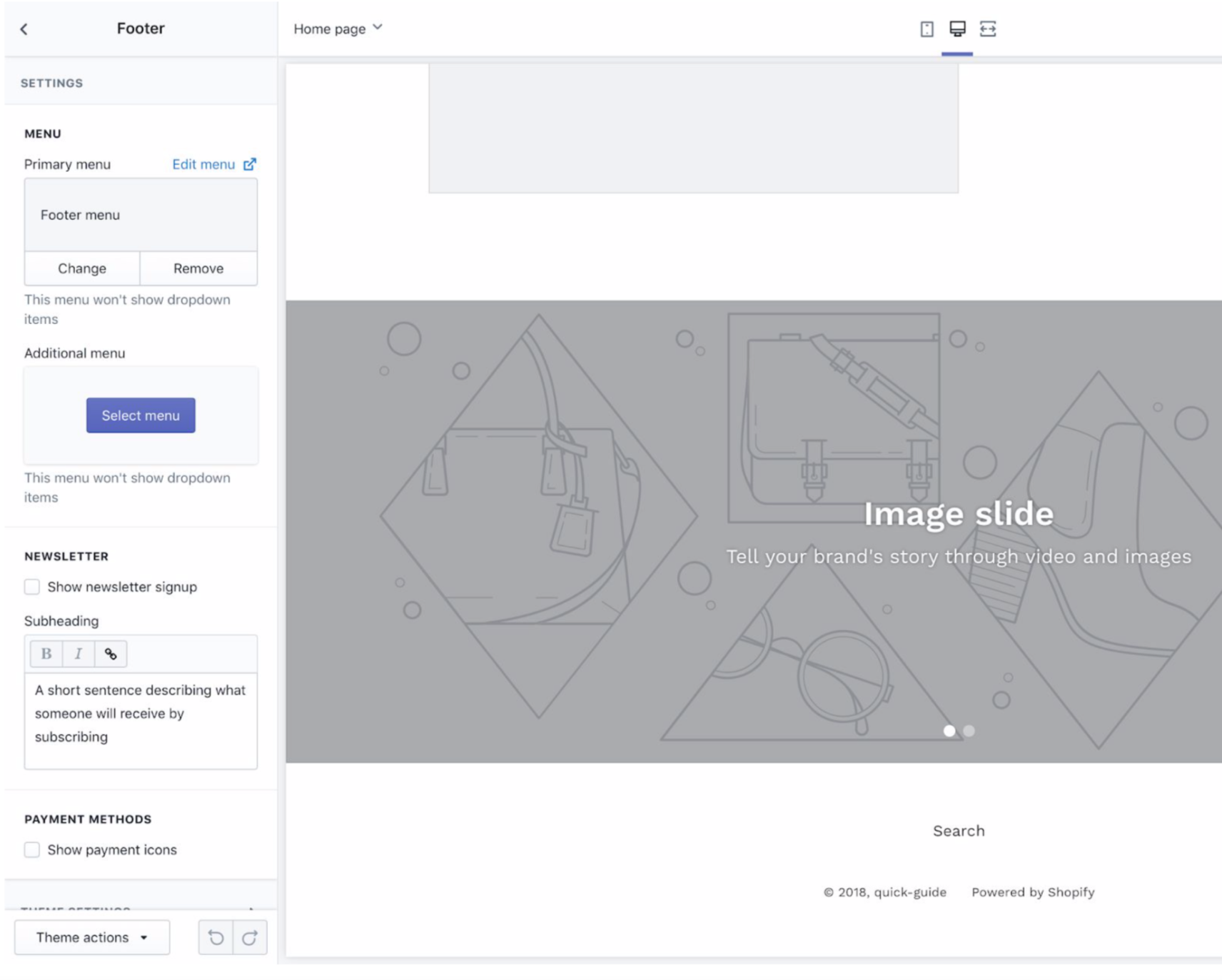Viewport: 1222px width, 980px height.
Task: Open fullscreen preview mode
Action: pos(989,29)
